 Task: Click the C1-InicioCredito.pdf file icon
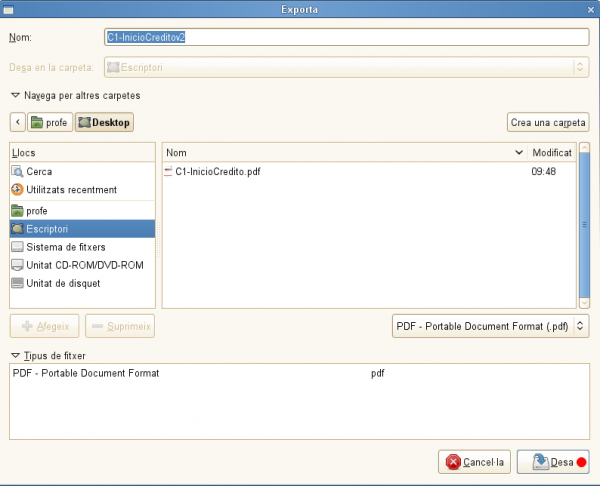pos(168,172)
